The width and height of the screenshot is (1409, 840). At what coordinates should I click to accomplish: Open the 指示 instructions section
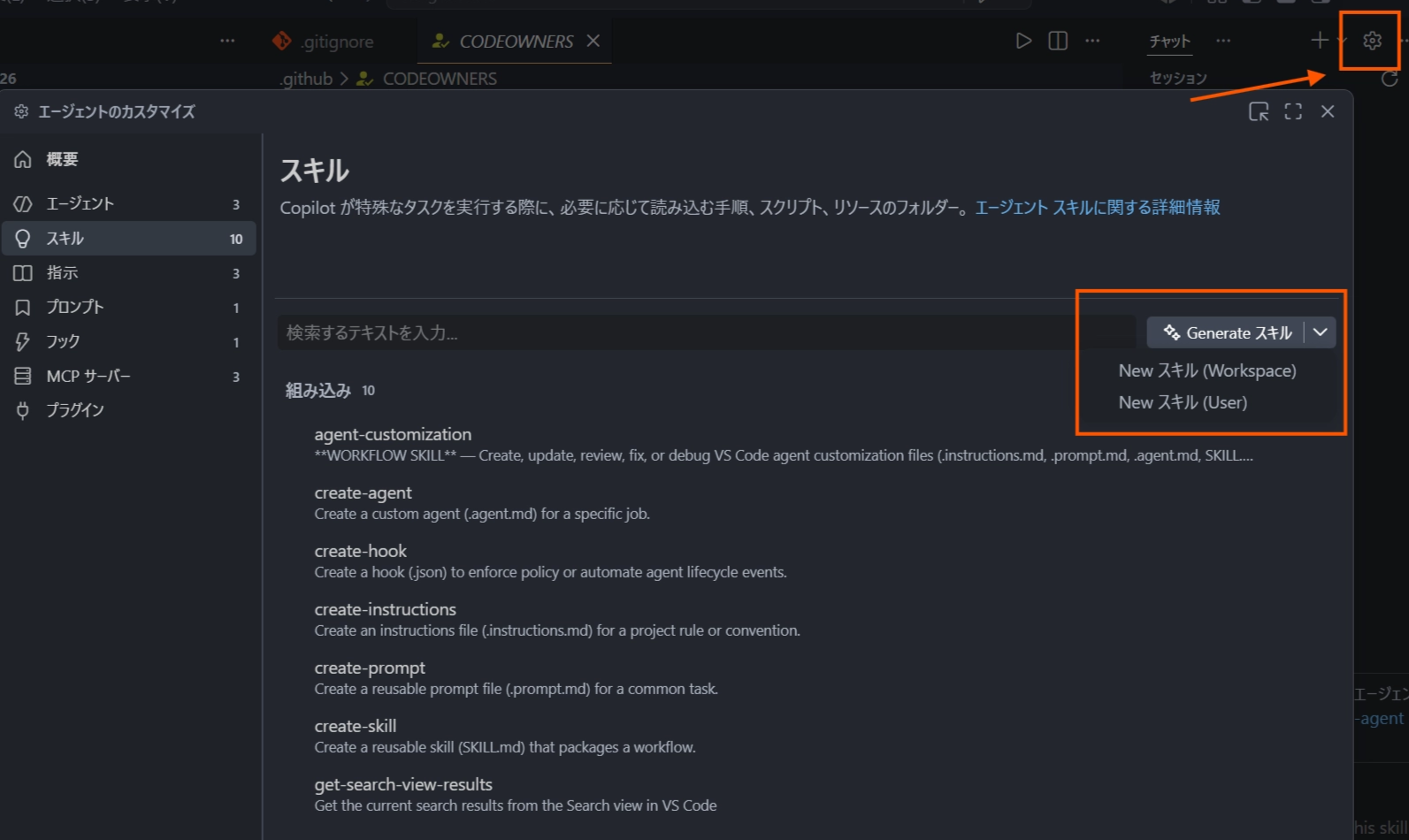(129, 273)
